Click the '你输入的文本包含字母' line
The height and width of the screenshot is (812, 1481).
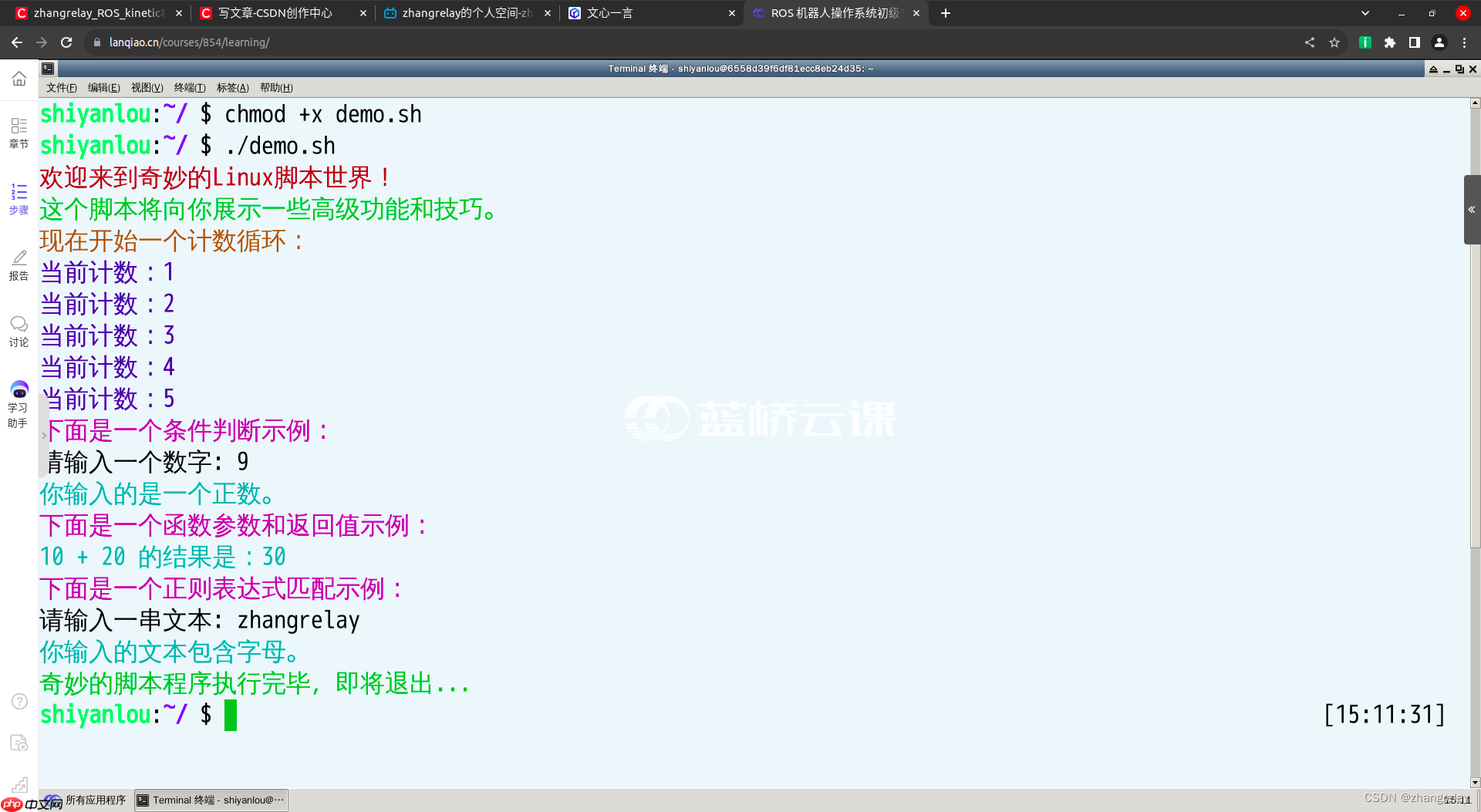(x=170, y=652)
